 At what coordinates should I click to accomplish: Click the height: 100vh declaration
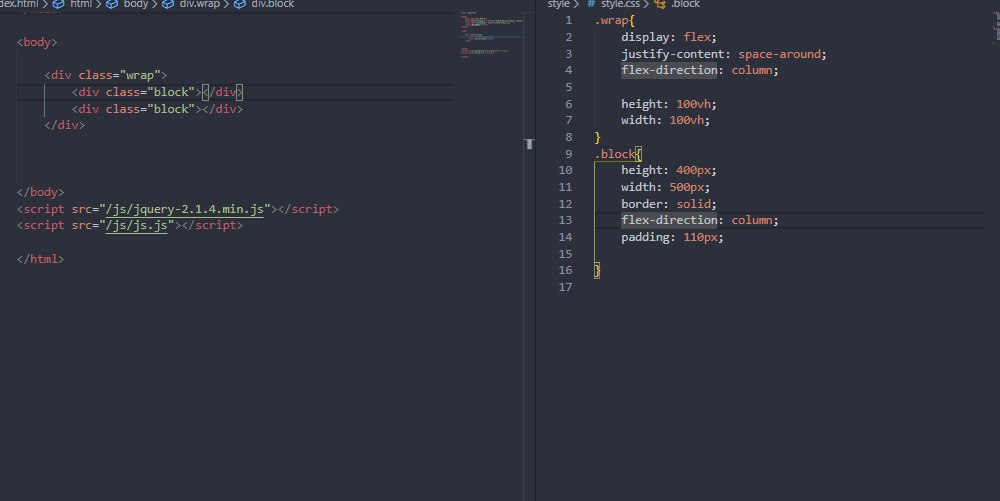[669, 104]
